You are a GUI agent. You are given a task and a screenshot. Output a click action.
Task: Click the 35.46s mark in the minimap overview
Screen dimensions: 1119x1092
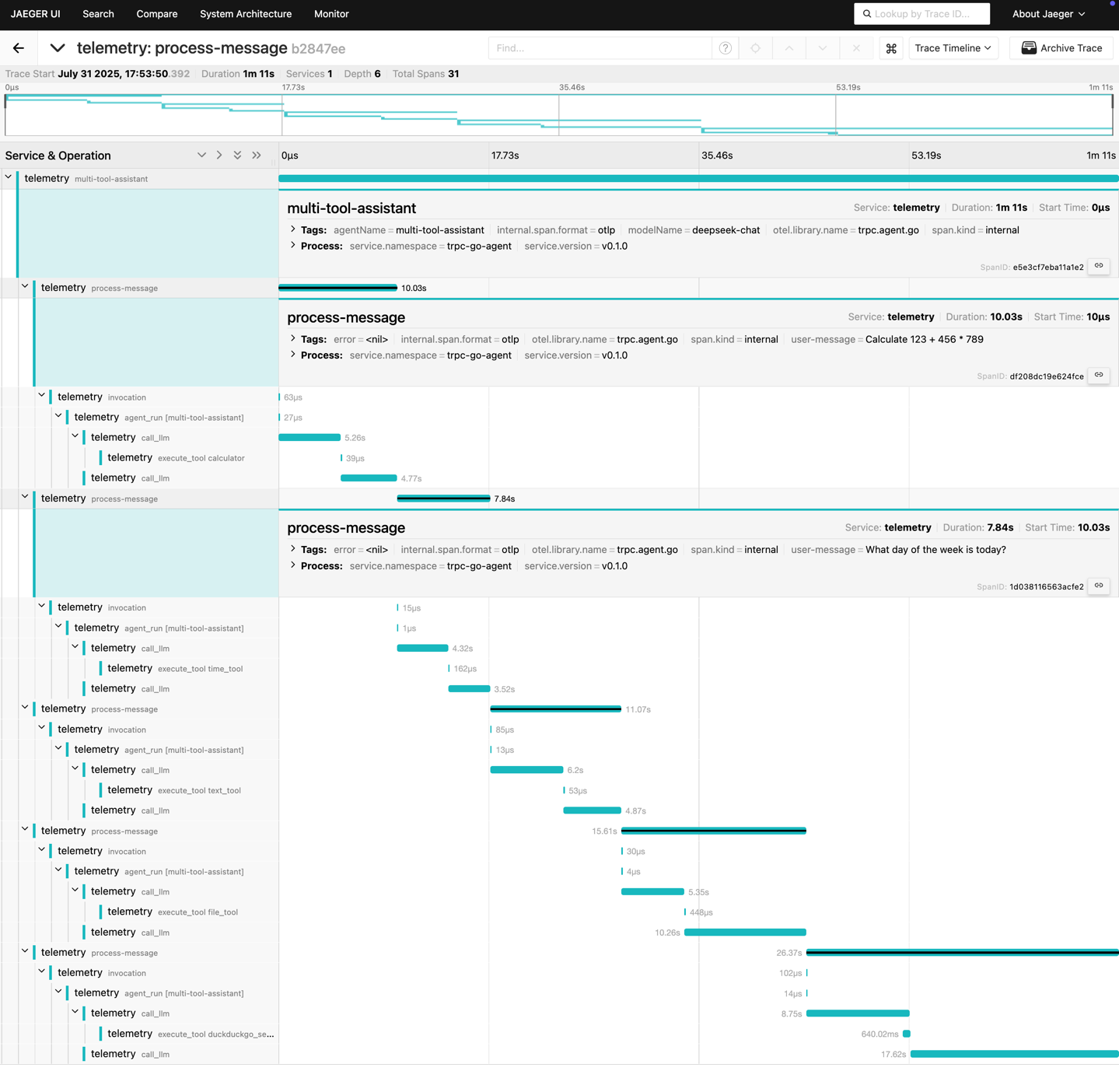[572, 87]
